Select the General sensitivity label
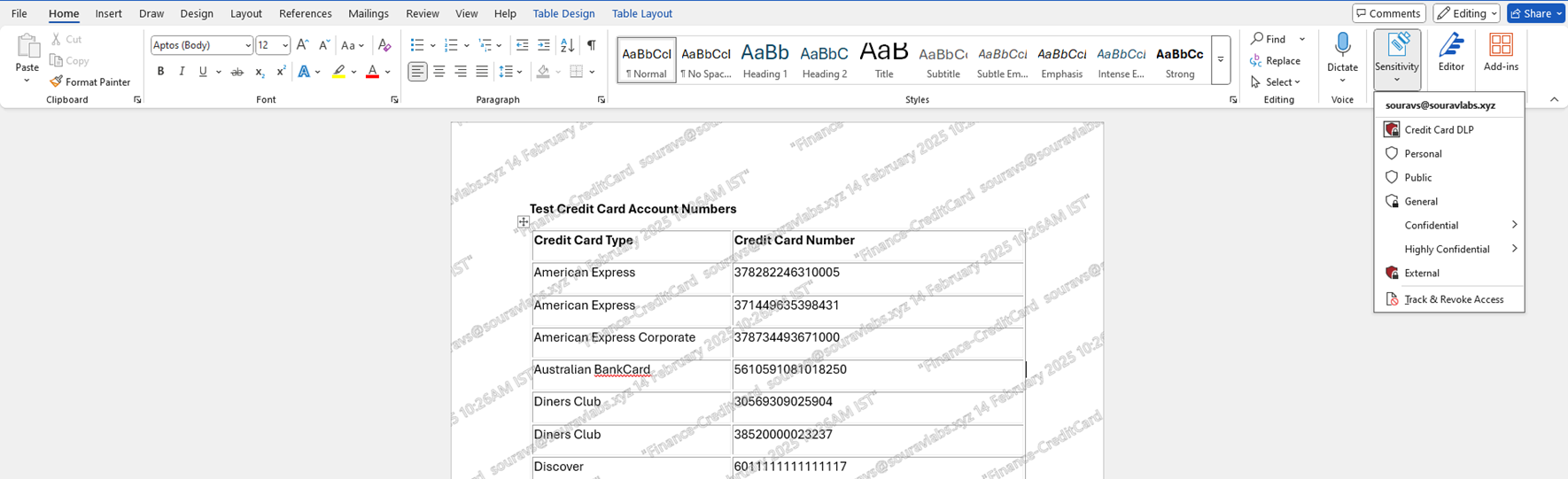Screen dimensions: 1568x479 click(1449, 201)
